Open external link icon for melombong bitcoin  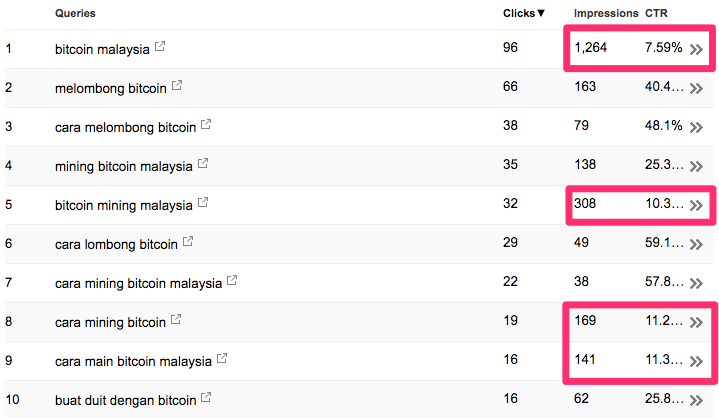pos(177,86)
